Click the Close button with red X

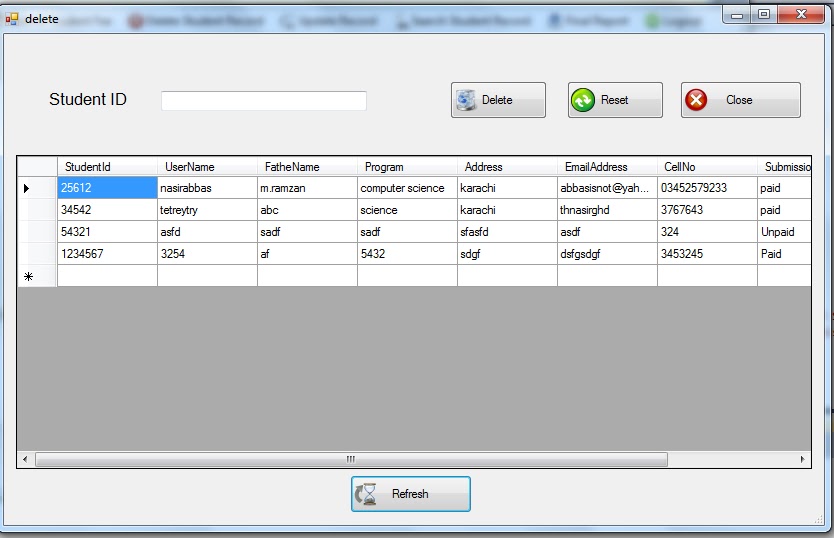741,100
